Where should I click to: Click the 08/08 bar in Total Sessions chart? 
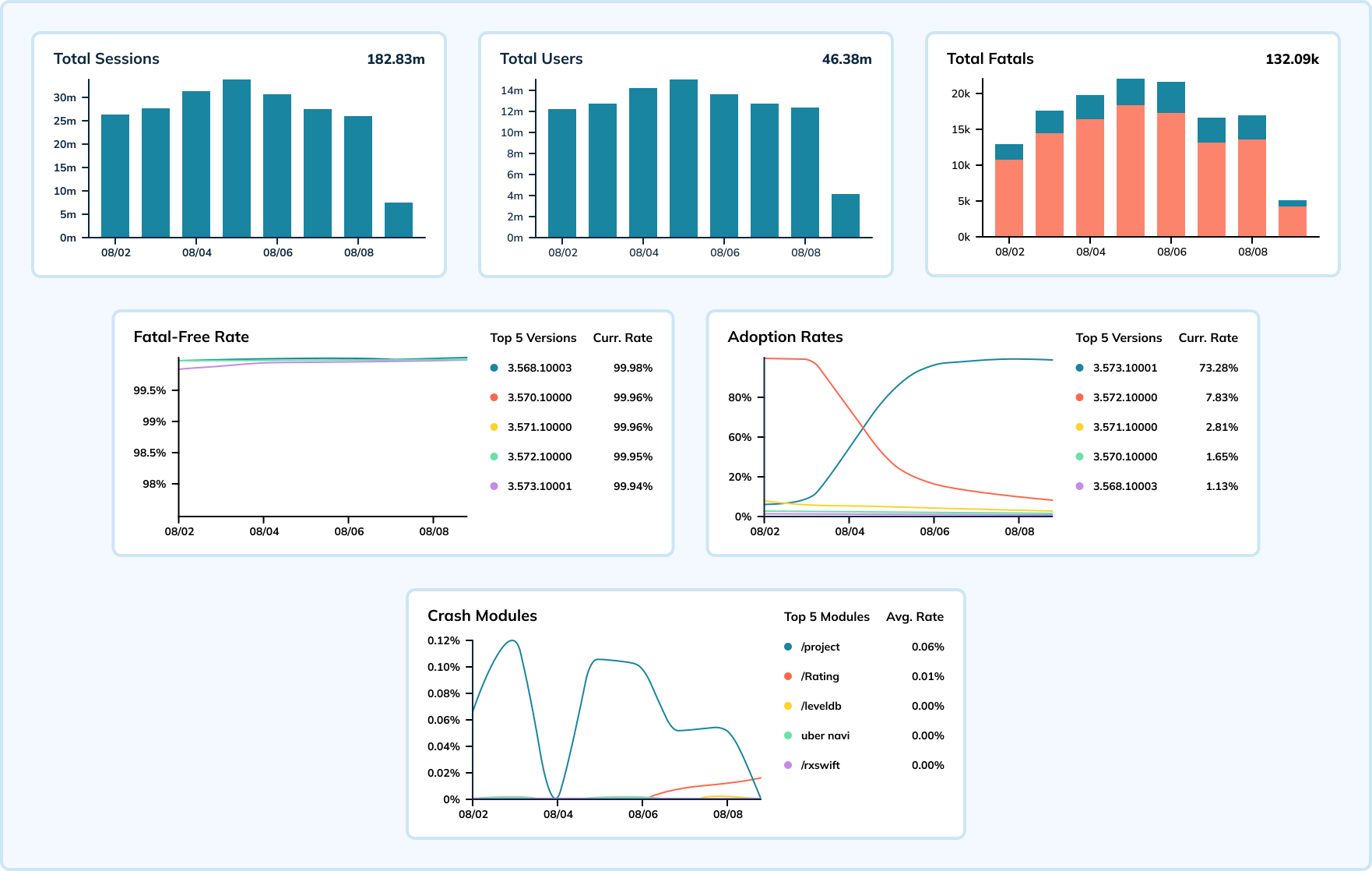point(358,177)
